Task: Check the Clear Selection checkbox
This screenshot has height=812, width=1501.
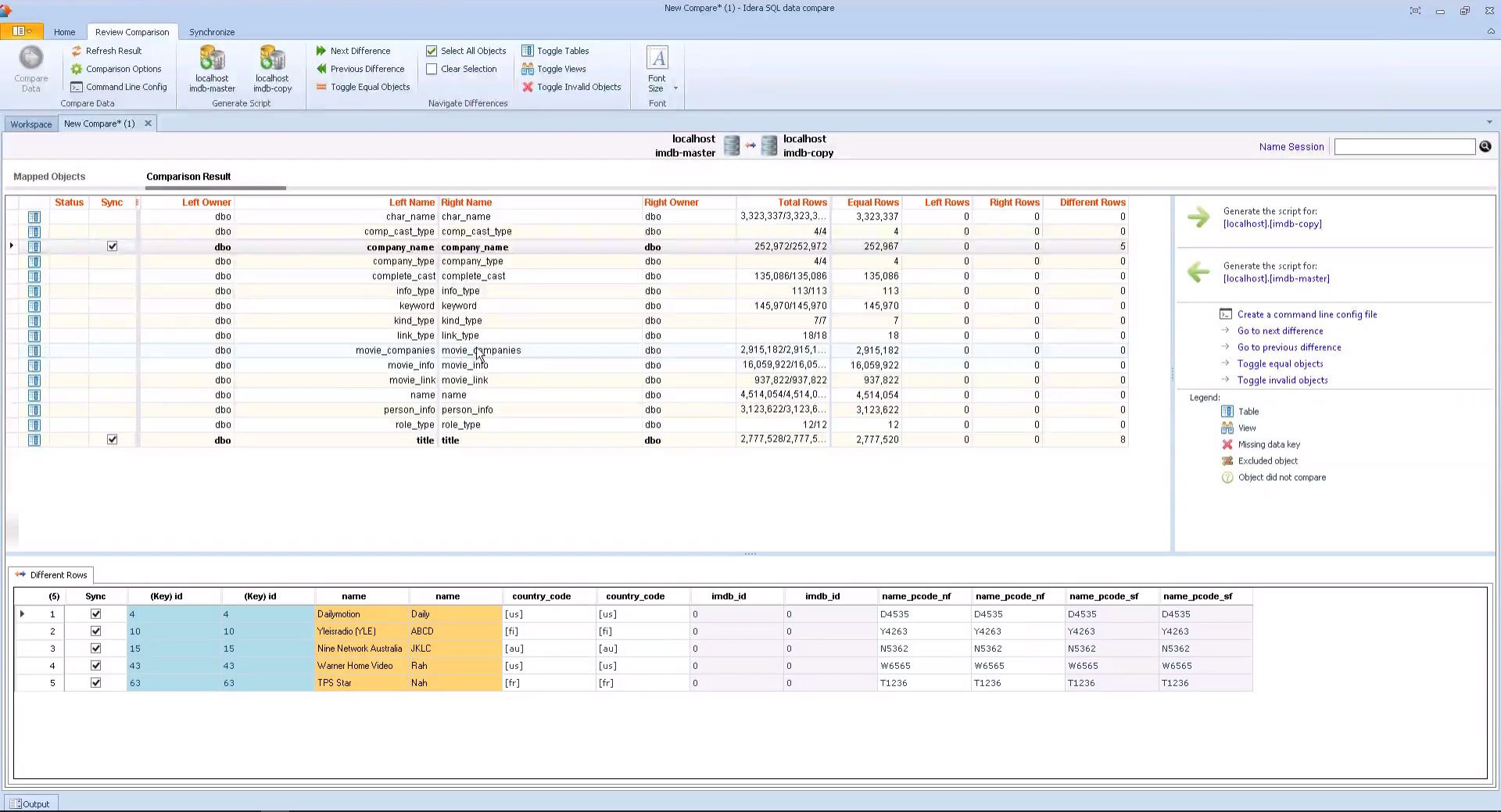Action: 432,69
